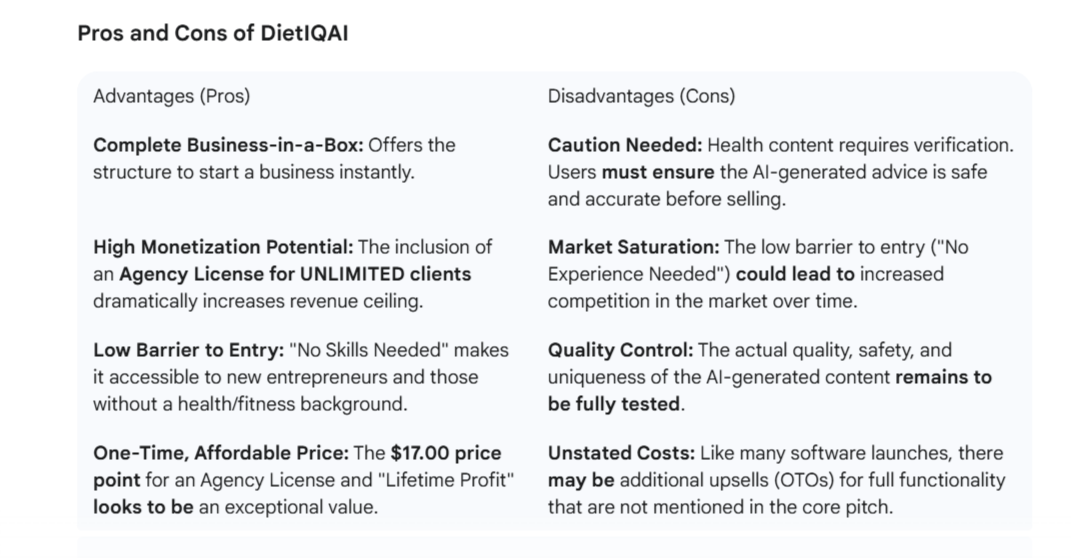Click the bold 'could lead to' phrase
The height and width of the screenshot is (558, 1071).
click(795, 274)
